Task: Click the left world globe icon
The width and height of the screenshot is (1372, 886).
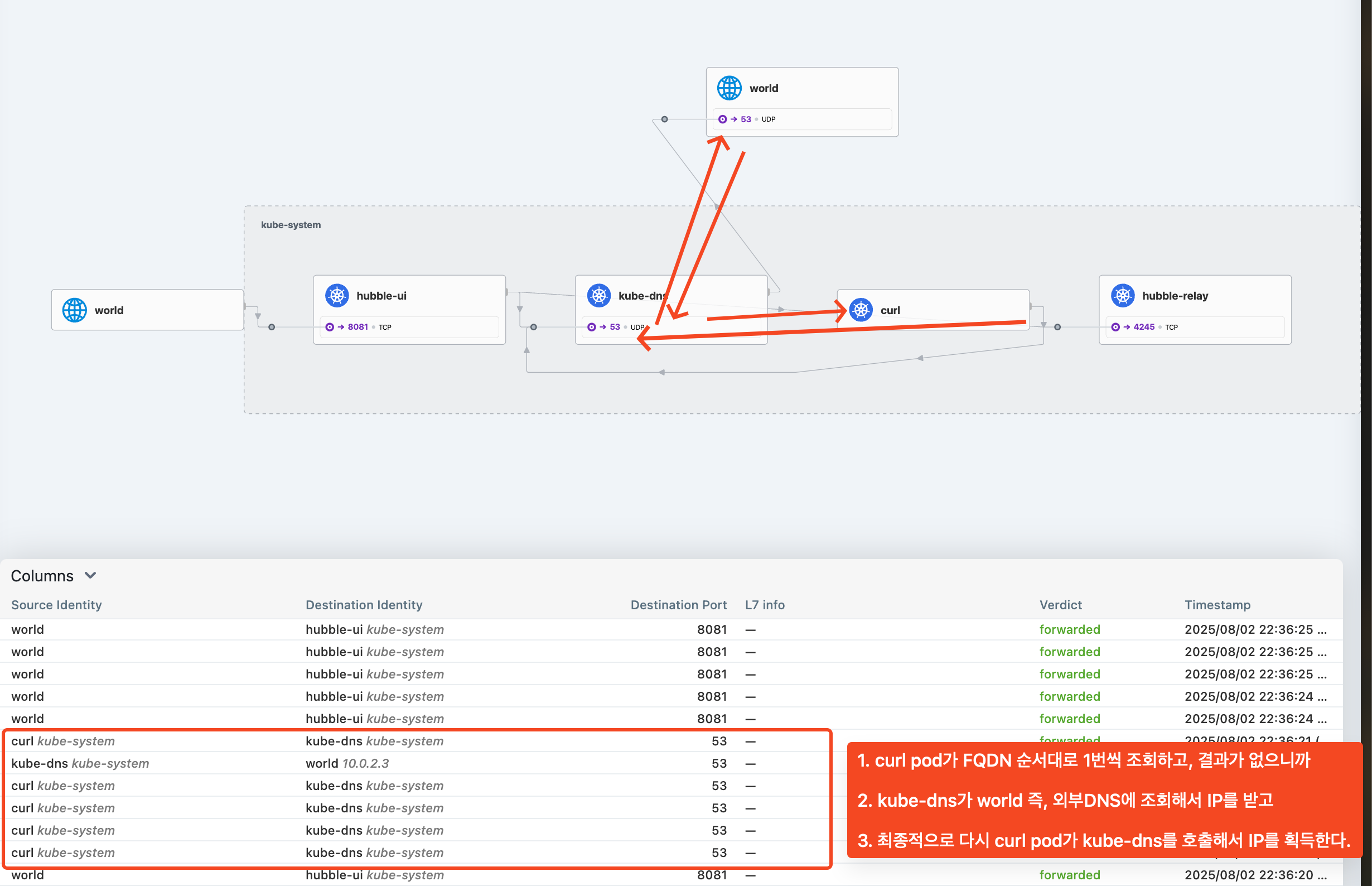Action: click(75, 310)
